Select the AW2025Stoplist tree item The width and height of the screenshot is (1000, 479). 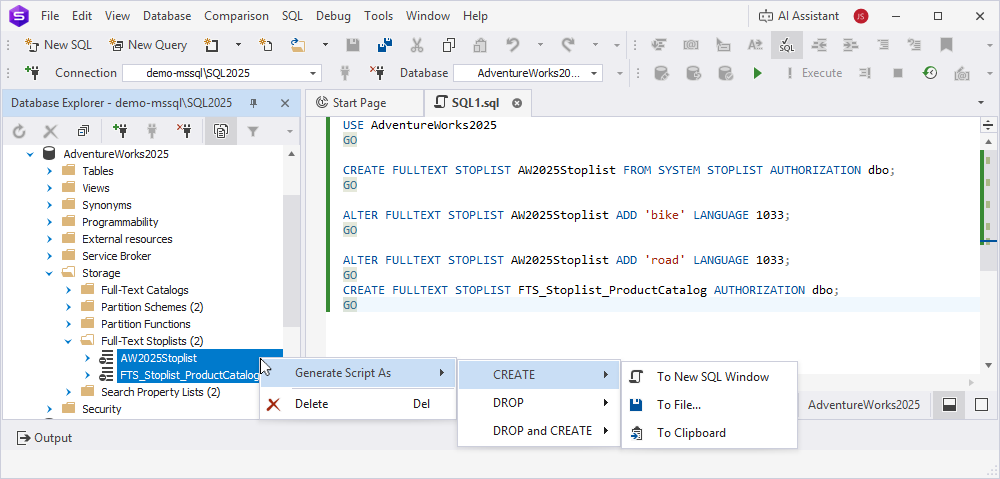[159, 358]
